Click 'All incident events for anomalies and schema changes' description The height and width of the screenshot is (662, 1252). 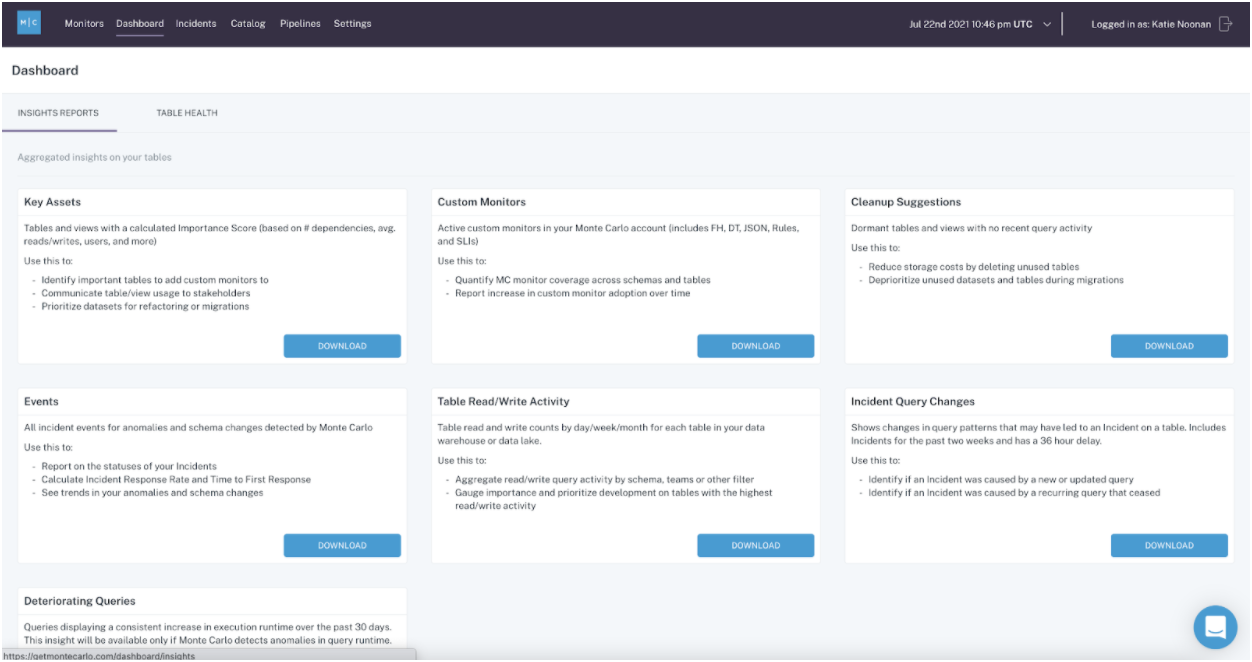(198, 427)
